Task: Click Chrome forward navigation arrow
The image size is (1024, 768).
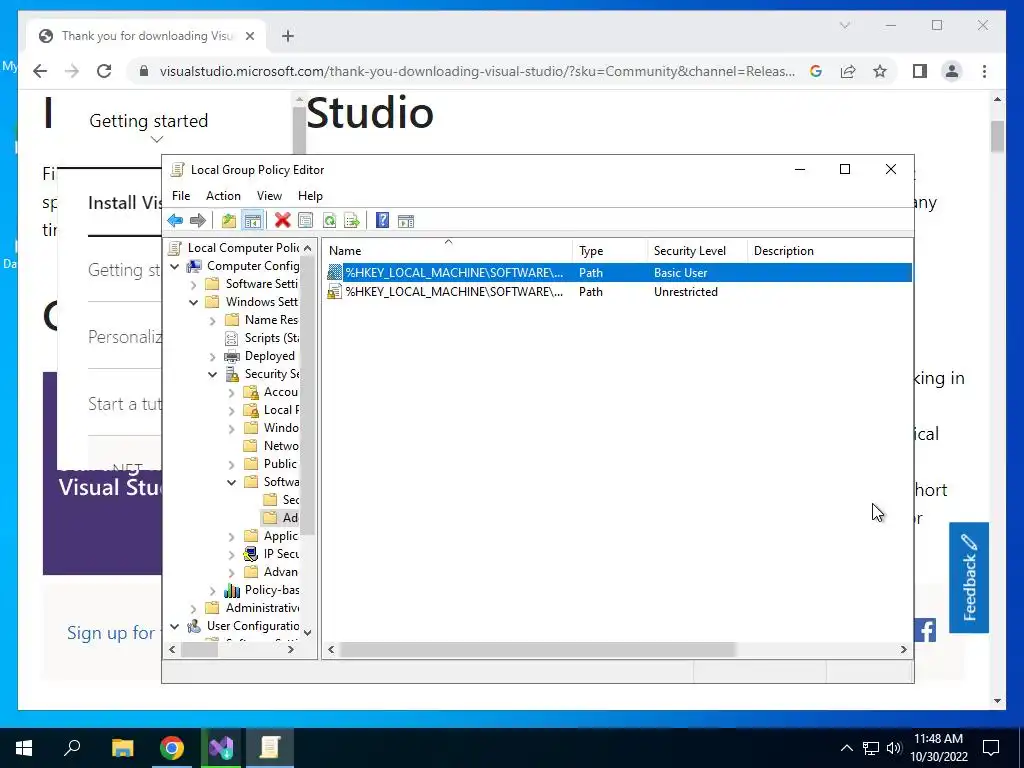Action: [x=72, y=71]
